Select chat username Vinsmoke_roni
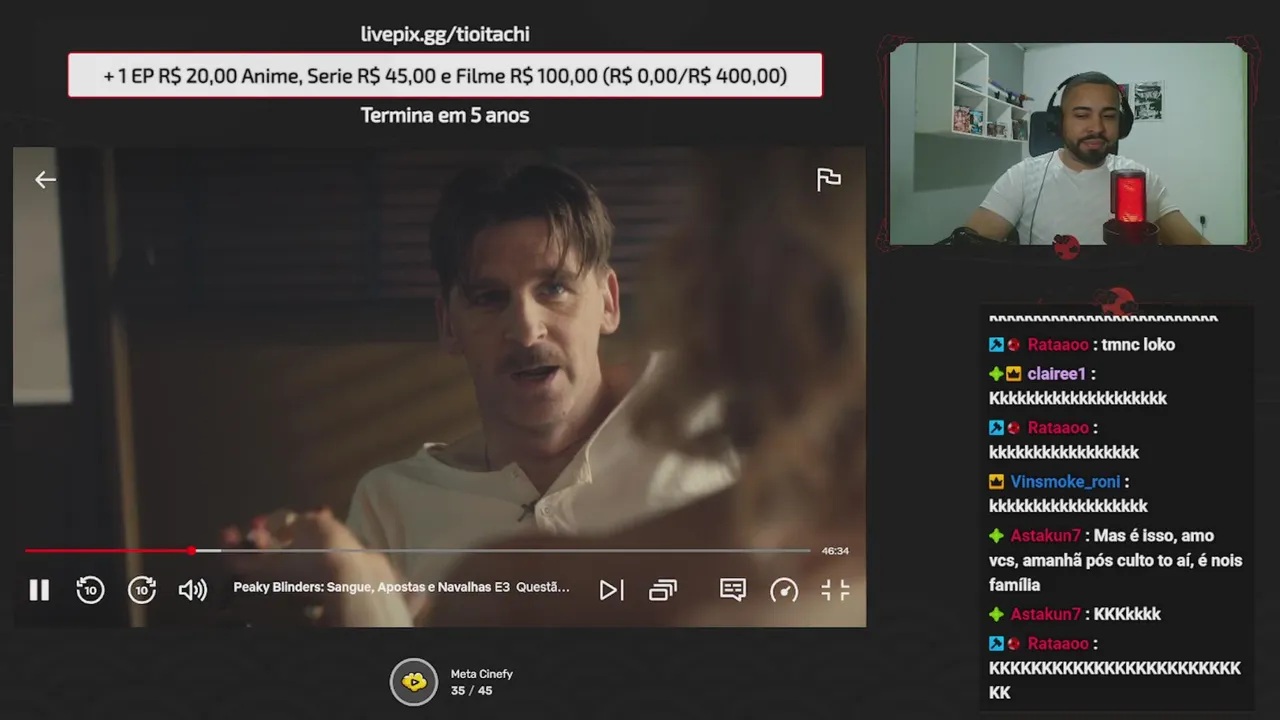Screen dimensions: 1280x720 click(x=1065, y=482)
